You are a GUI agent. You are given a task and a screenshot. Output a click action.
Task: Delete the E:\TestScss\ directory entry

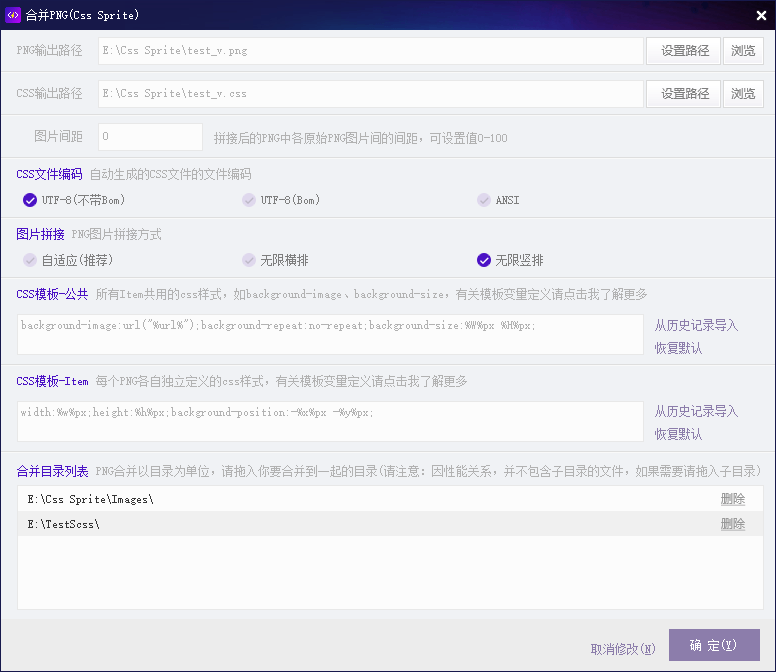coord(732,524)
